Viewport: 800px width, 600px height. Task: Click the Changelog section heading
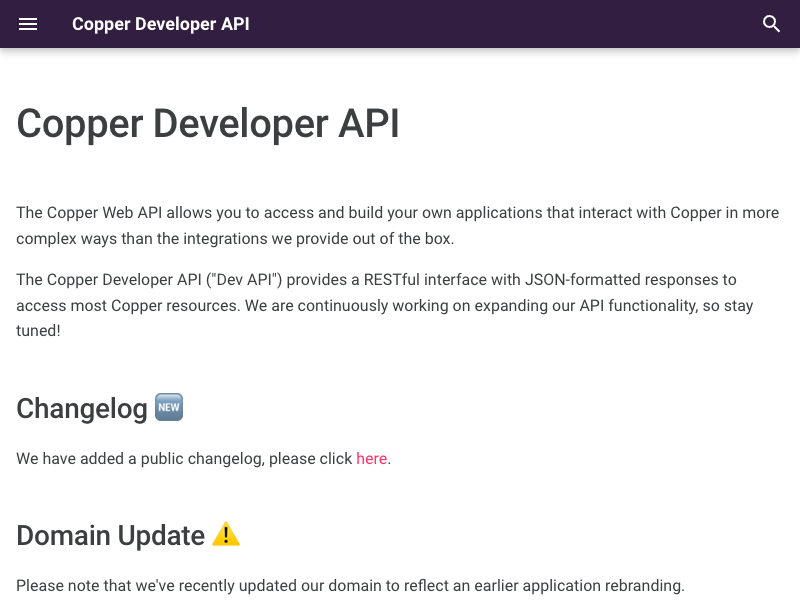(82, 409)
